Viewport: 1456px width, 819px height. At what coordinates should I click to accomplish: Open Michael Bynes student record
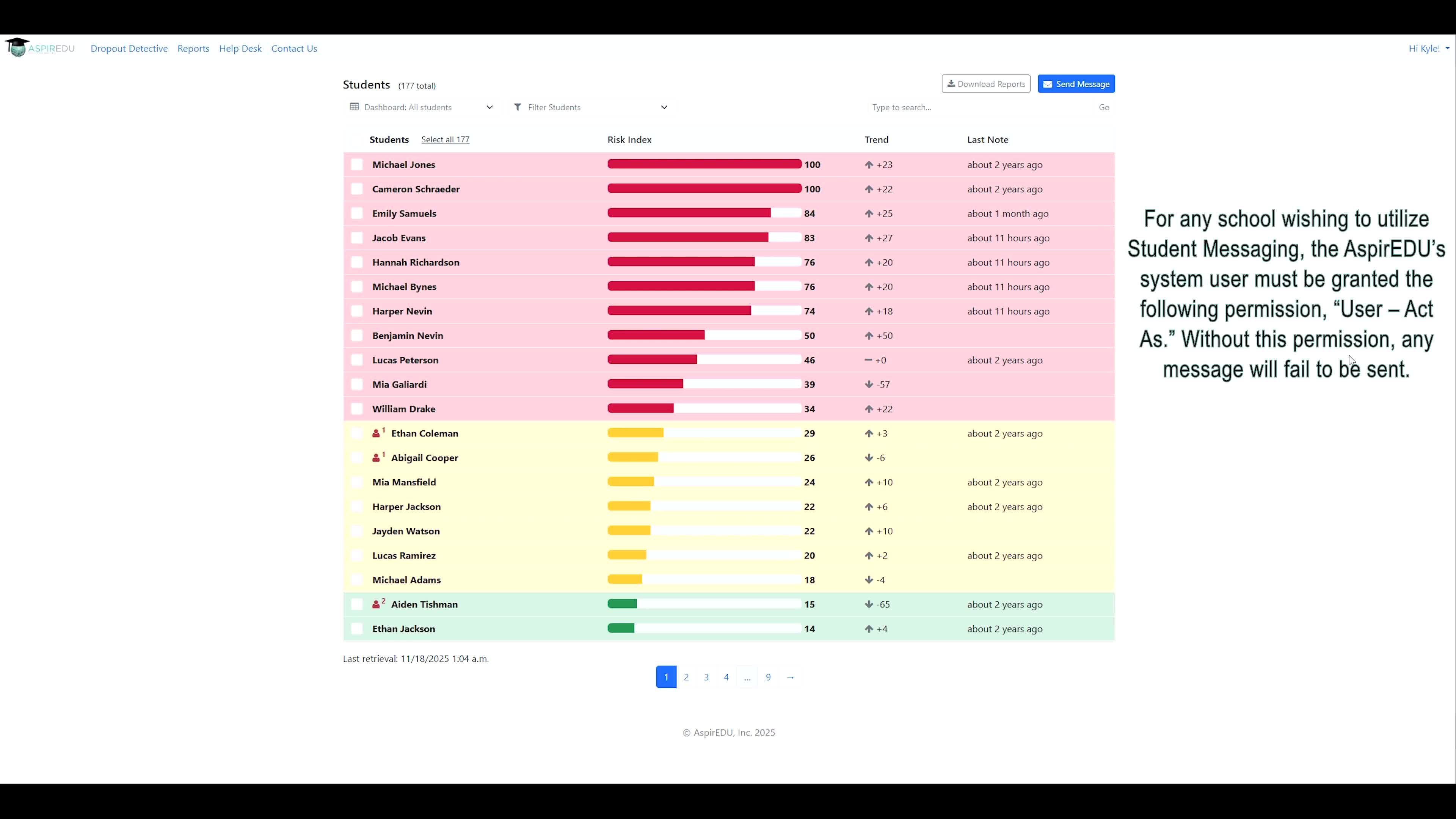tap(404, 287)
